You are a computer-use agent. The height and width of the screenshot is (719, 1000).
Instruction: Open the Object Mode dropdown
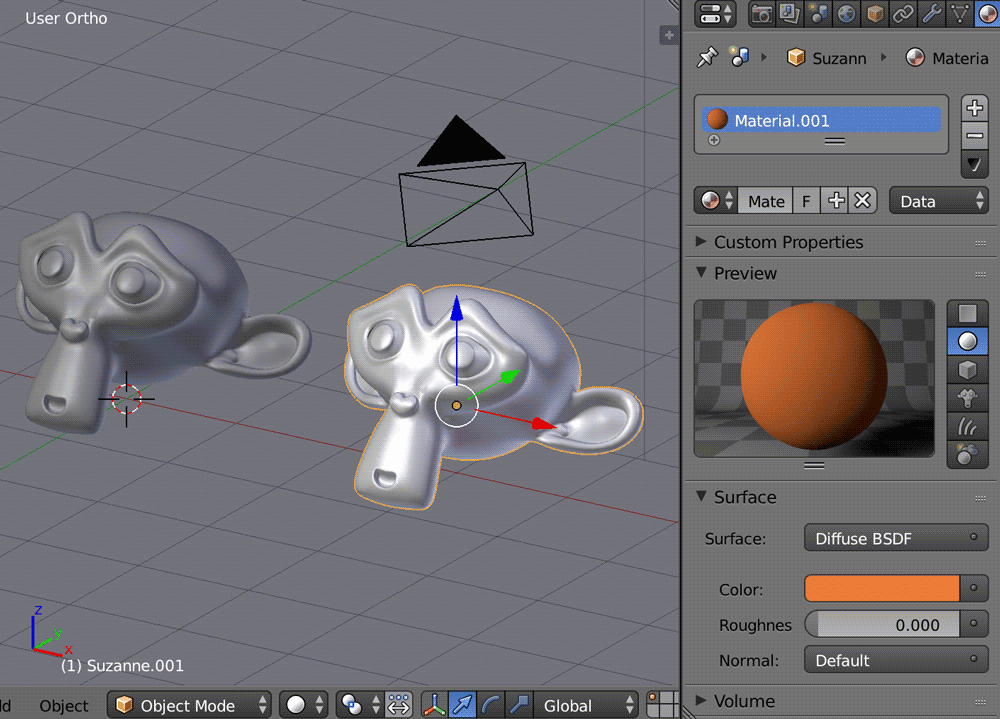[189, 705]
